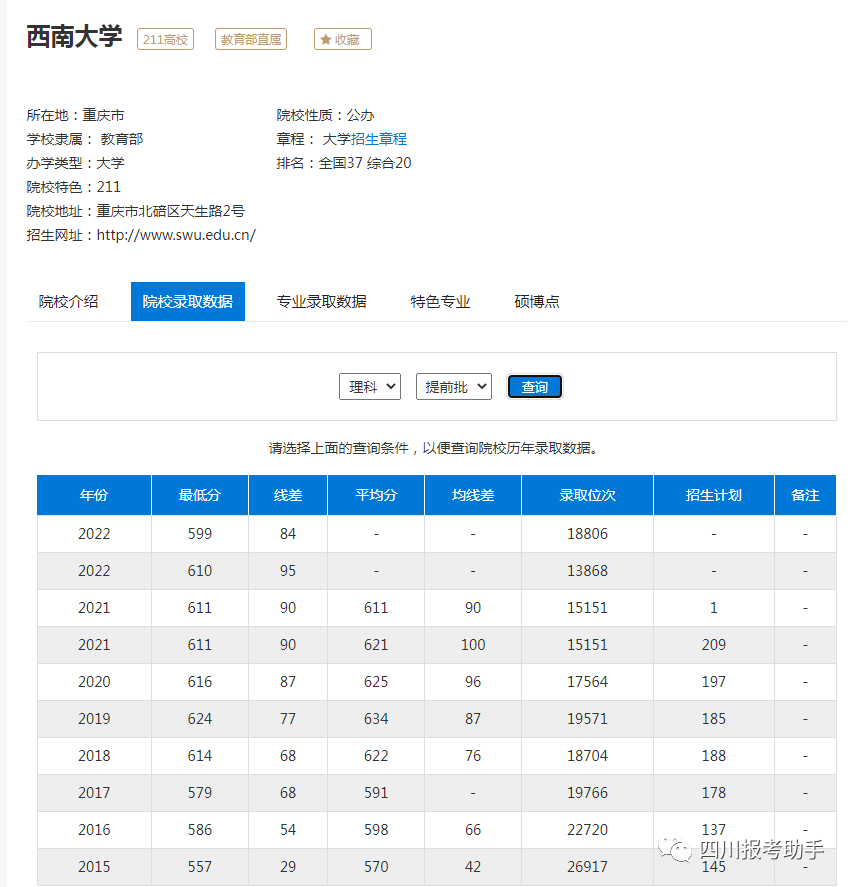852x887 pixels.
Task: Switch to the 硕博点 tab
Action: tap(537, 302)
